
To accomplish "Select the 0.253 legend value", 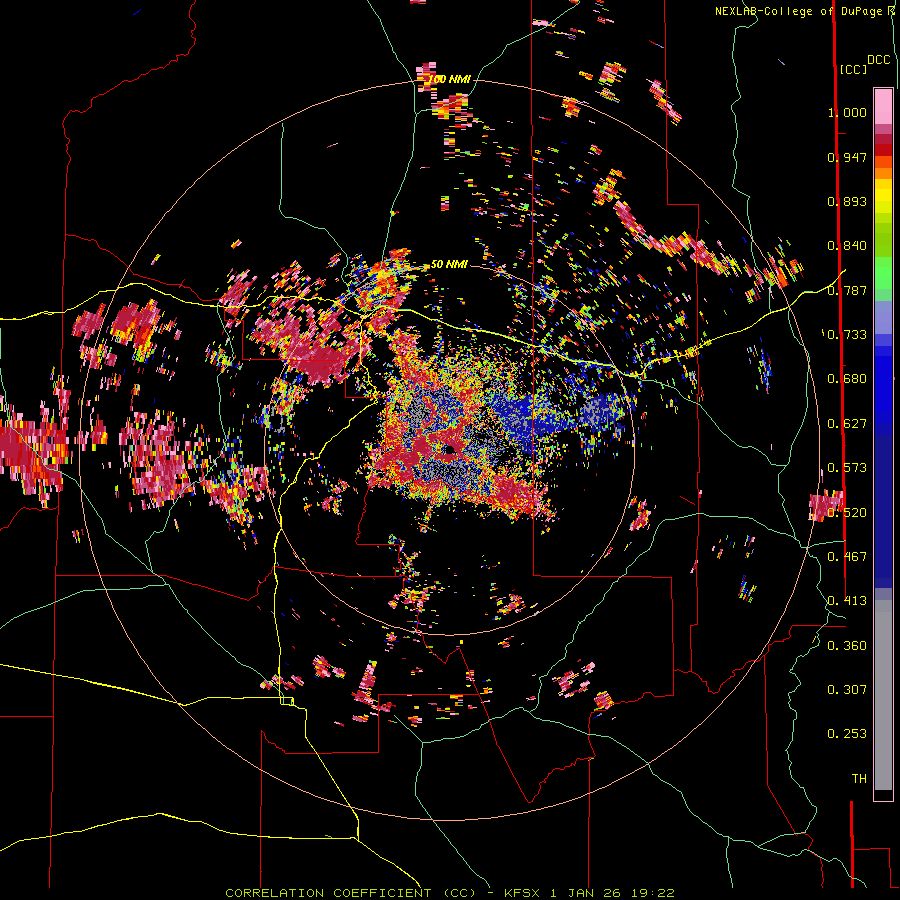I will click(x=847, y=734).
